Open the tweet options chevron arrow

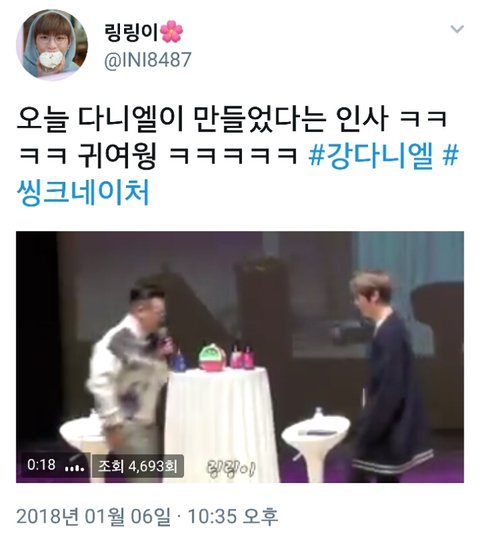pyautogui.click(x=457, y=29)
